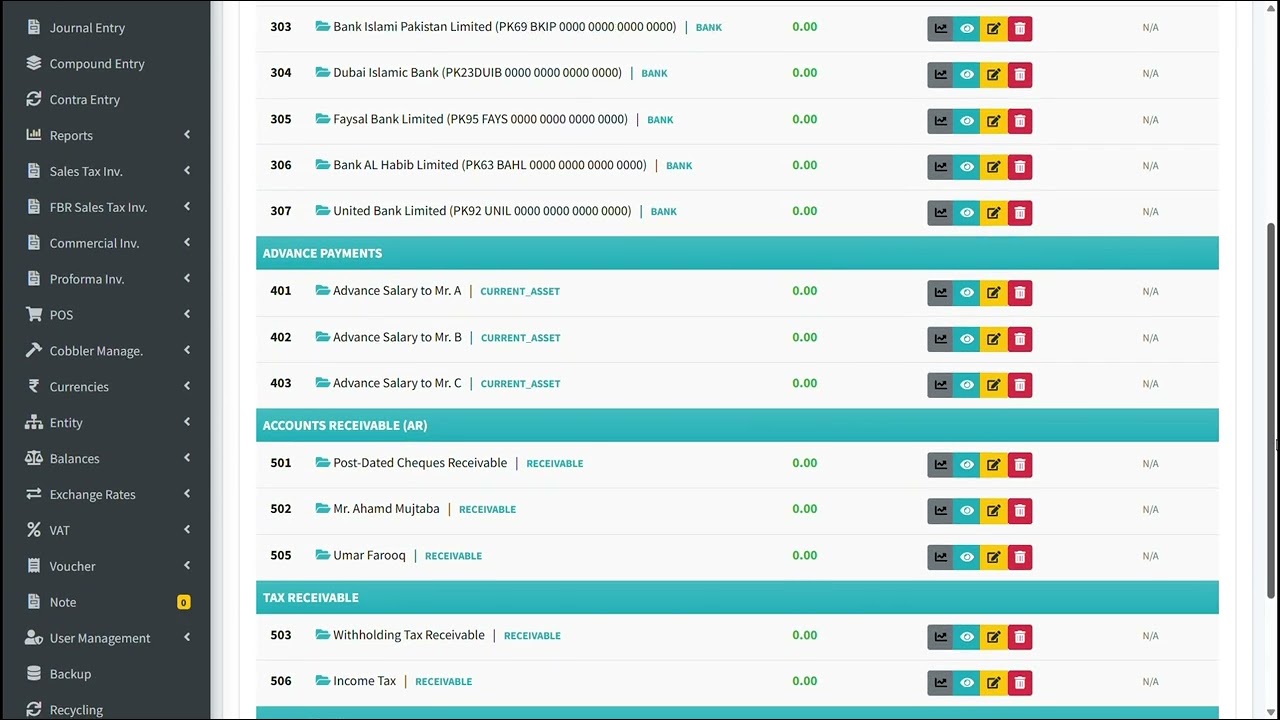Viewport: 1280px width, 720px height.
Task: View Post-Dated Cheques Receivable account
Action: [x=967, y=465]
